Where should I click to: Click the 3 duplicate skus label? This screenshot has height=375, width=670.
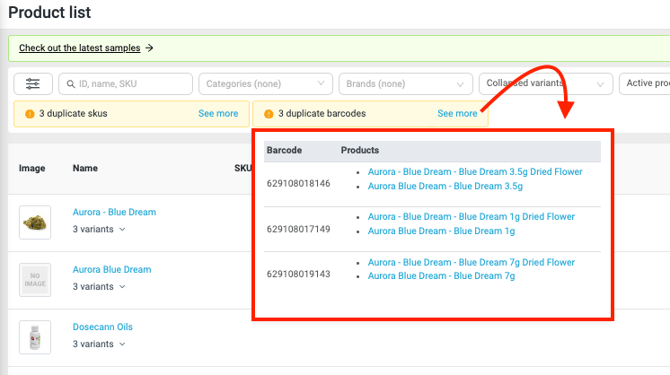73,114
